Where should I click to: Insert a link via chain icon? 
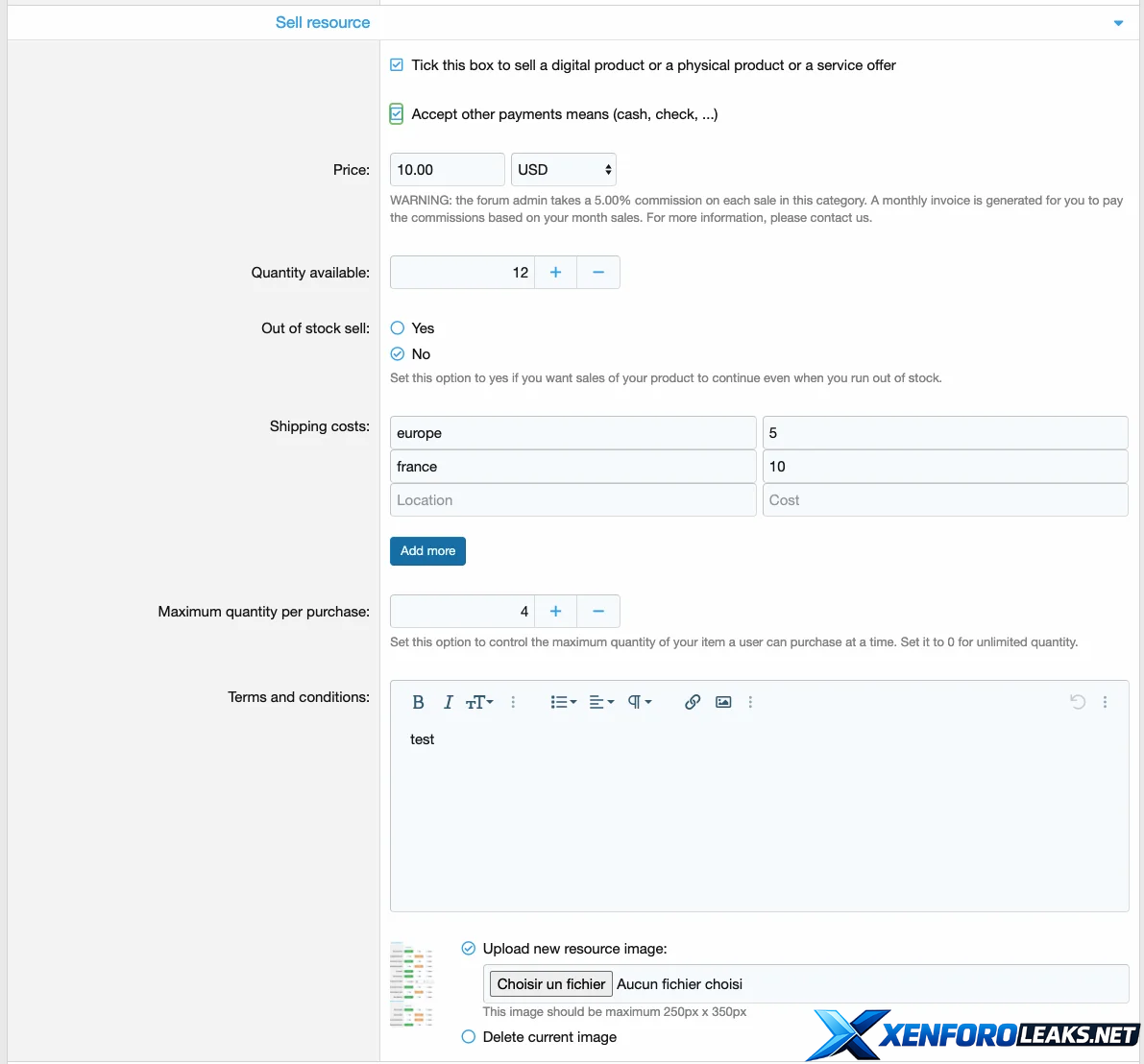(x=692, y=702)
